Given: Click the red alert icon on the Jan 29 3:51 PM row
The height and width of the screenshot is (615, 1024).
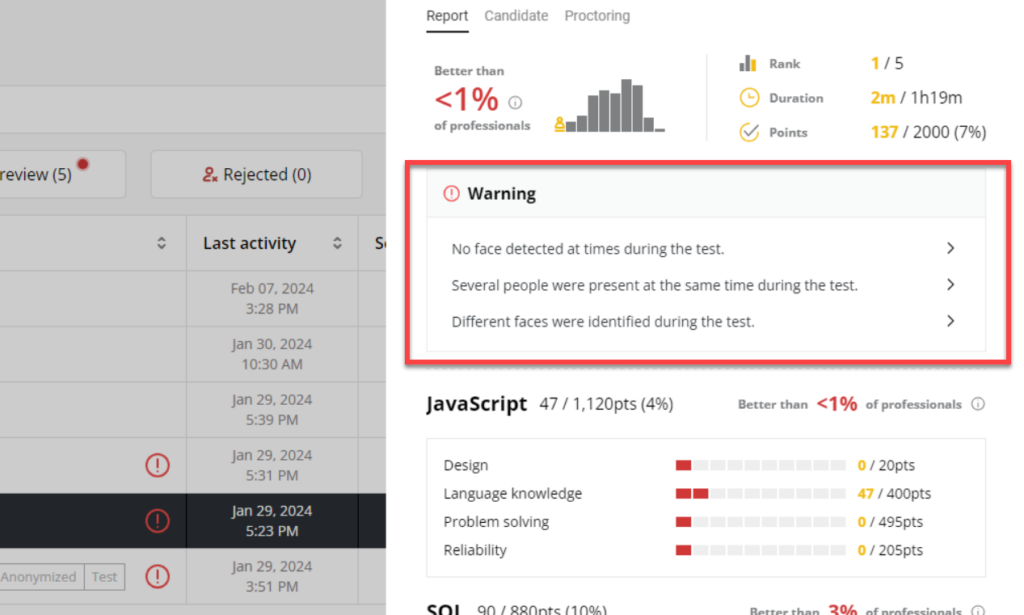Looking at the screenshot, I should [157, 577].
